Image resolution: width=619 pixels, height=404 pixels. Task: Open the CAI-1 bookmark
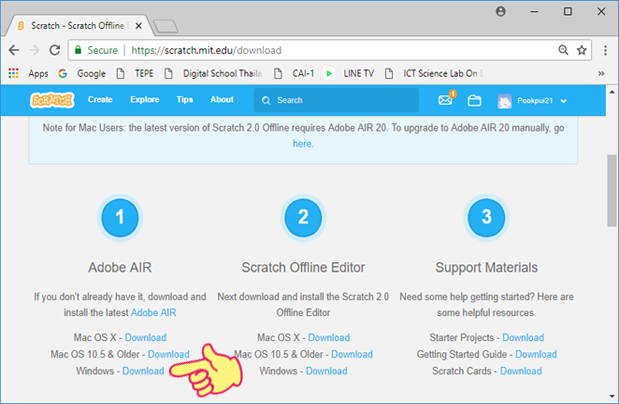[294, 73]
